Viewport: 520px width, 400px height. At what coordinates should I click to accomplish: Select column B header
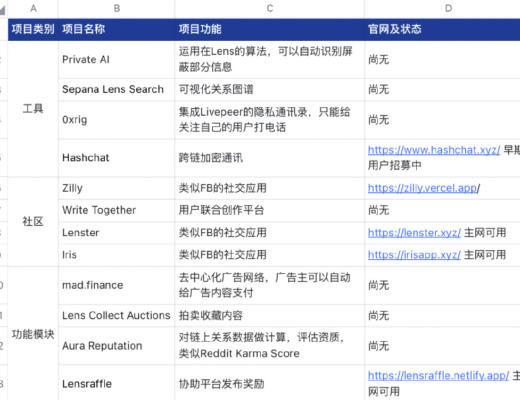click(116, 8)
